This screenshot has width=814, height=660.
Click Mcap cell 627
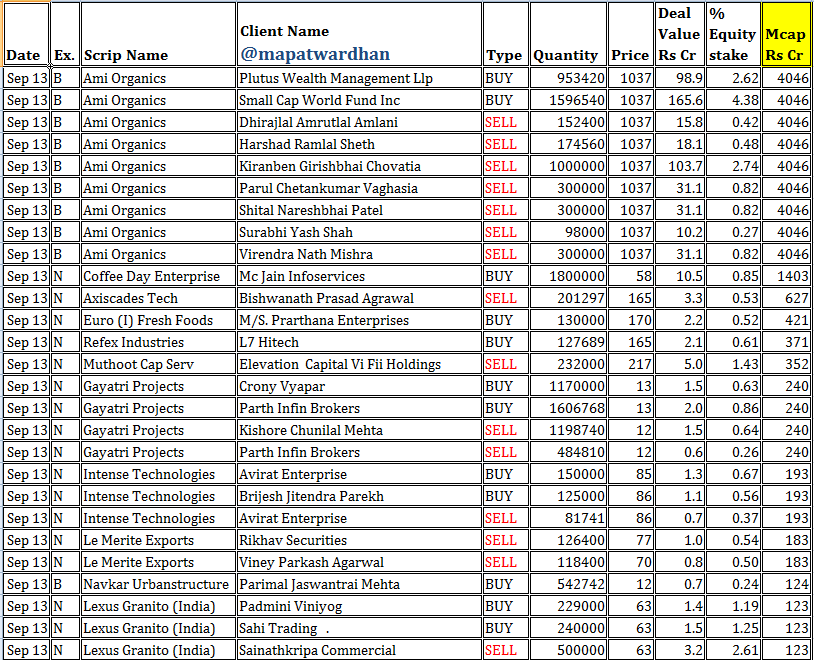[x=786, y=298]
